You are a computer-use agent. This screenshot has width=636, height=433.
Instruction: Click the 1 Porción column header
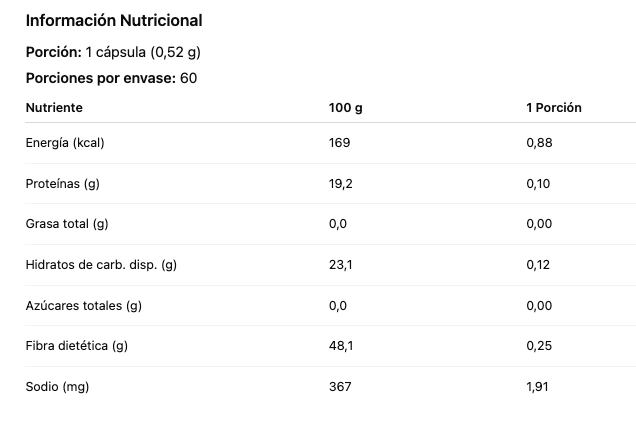[553, 107]
